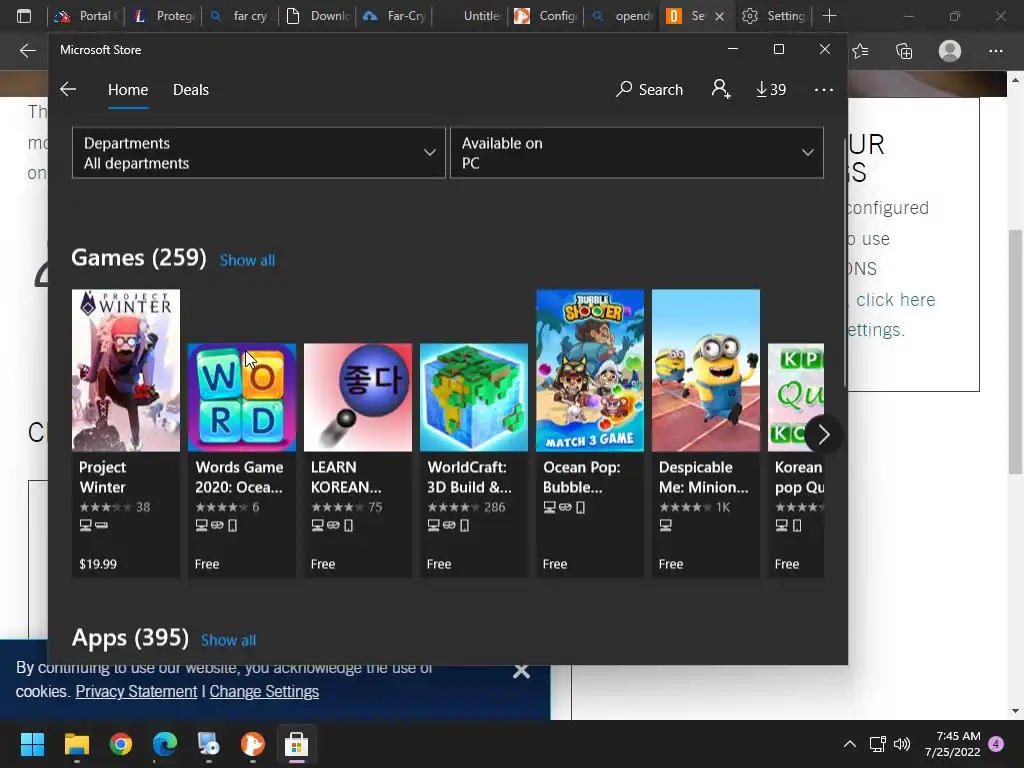Open browser Collections icon
Viewport: 1024px width, 768px height.
coord(904,50)
